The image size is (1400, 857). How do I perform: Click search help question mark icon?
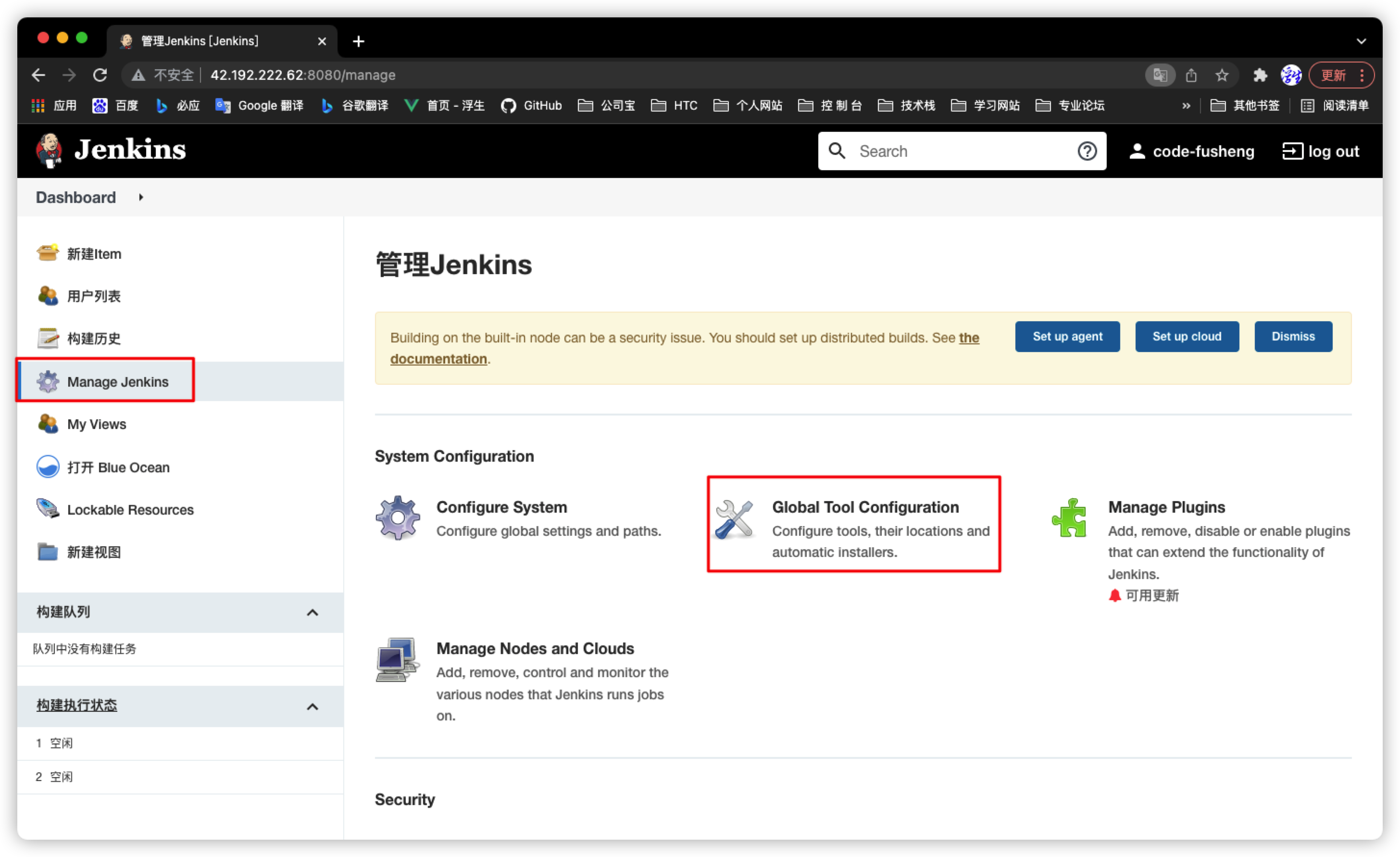point(1087,151)
